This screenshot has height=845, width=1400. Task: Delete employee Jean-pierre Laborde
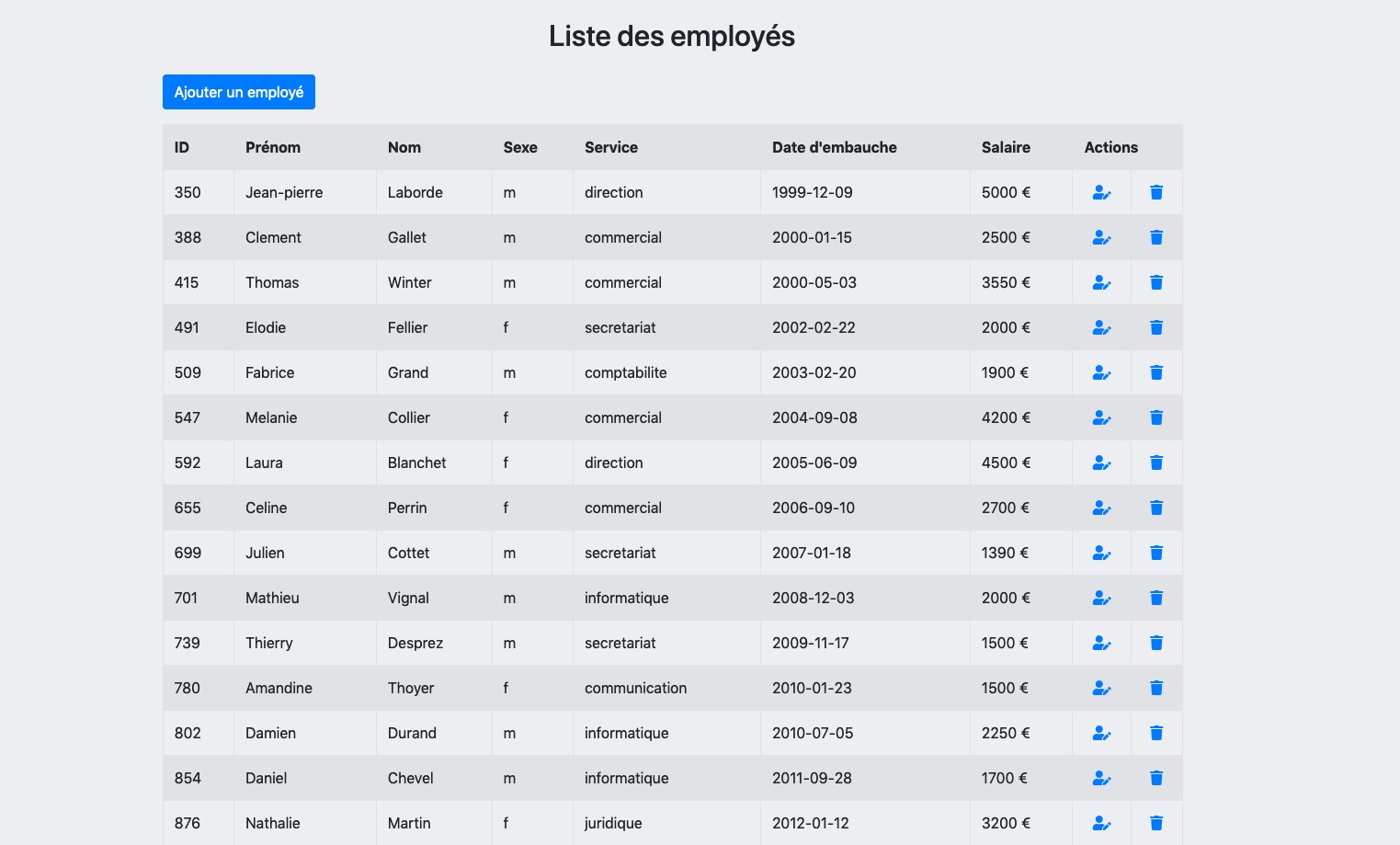[x=1156, y=192]
